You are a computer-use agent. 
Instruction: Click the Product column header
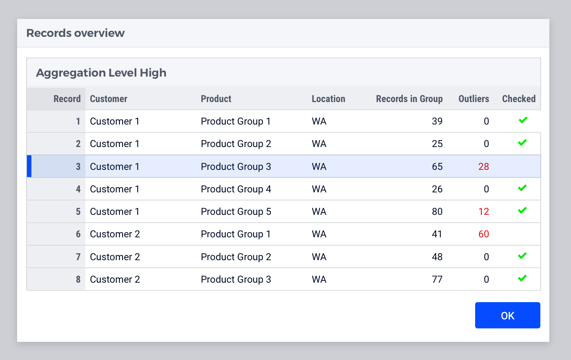216,99
